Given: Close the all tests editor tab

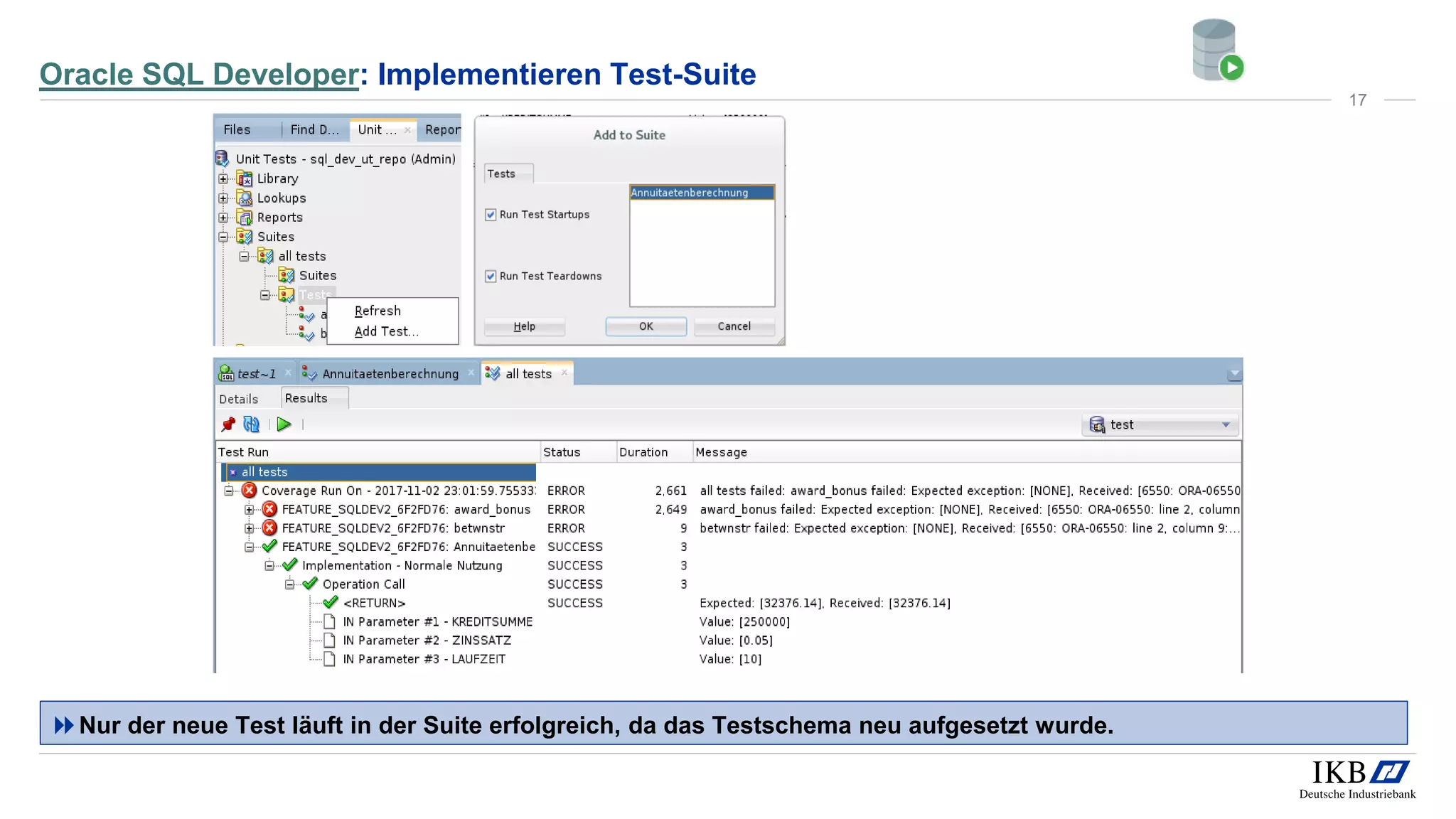Looking at the screenshot, I should [564, 373].
